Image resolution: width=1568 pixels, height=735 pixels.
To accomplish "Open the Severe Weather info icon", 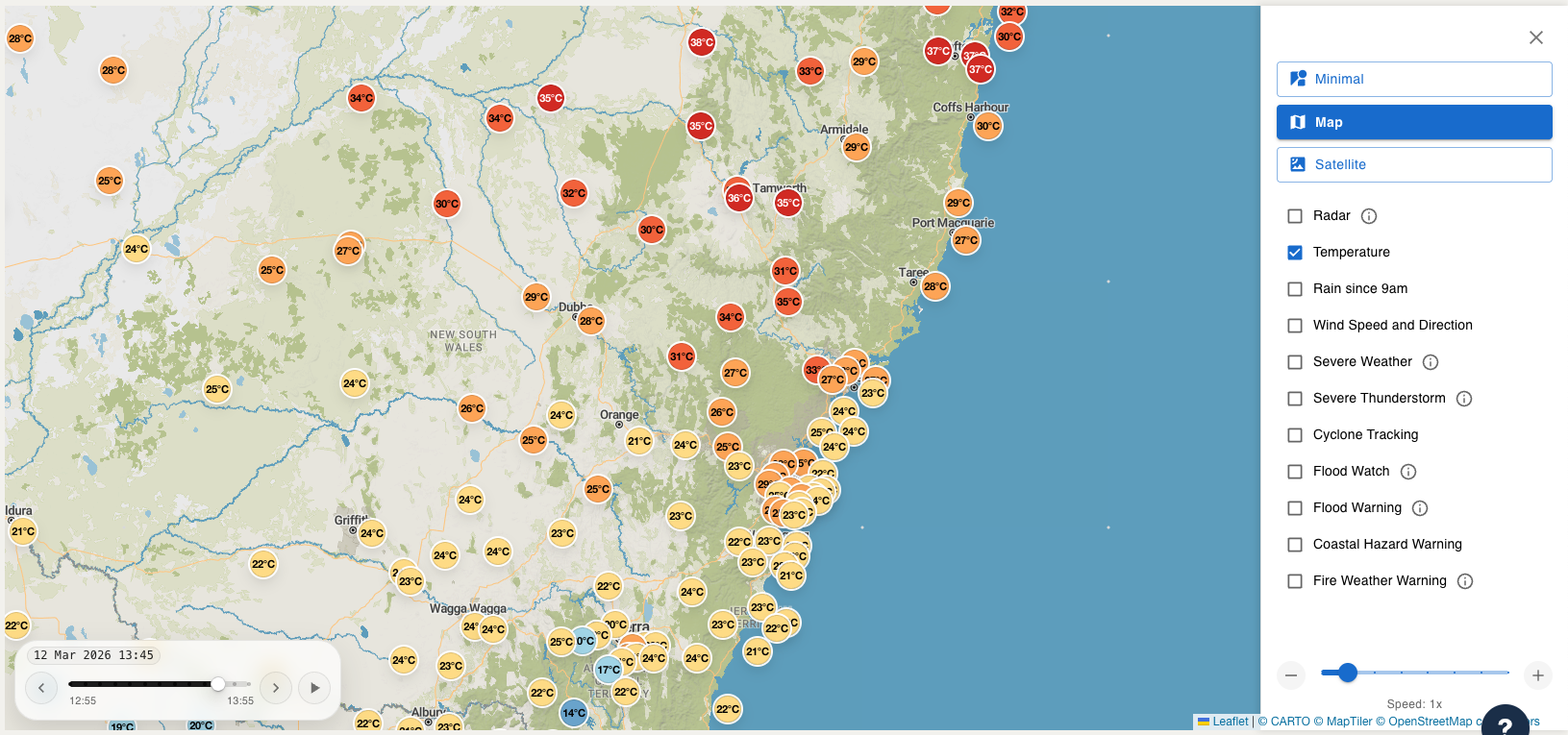I will [1430, 362].
